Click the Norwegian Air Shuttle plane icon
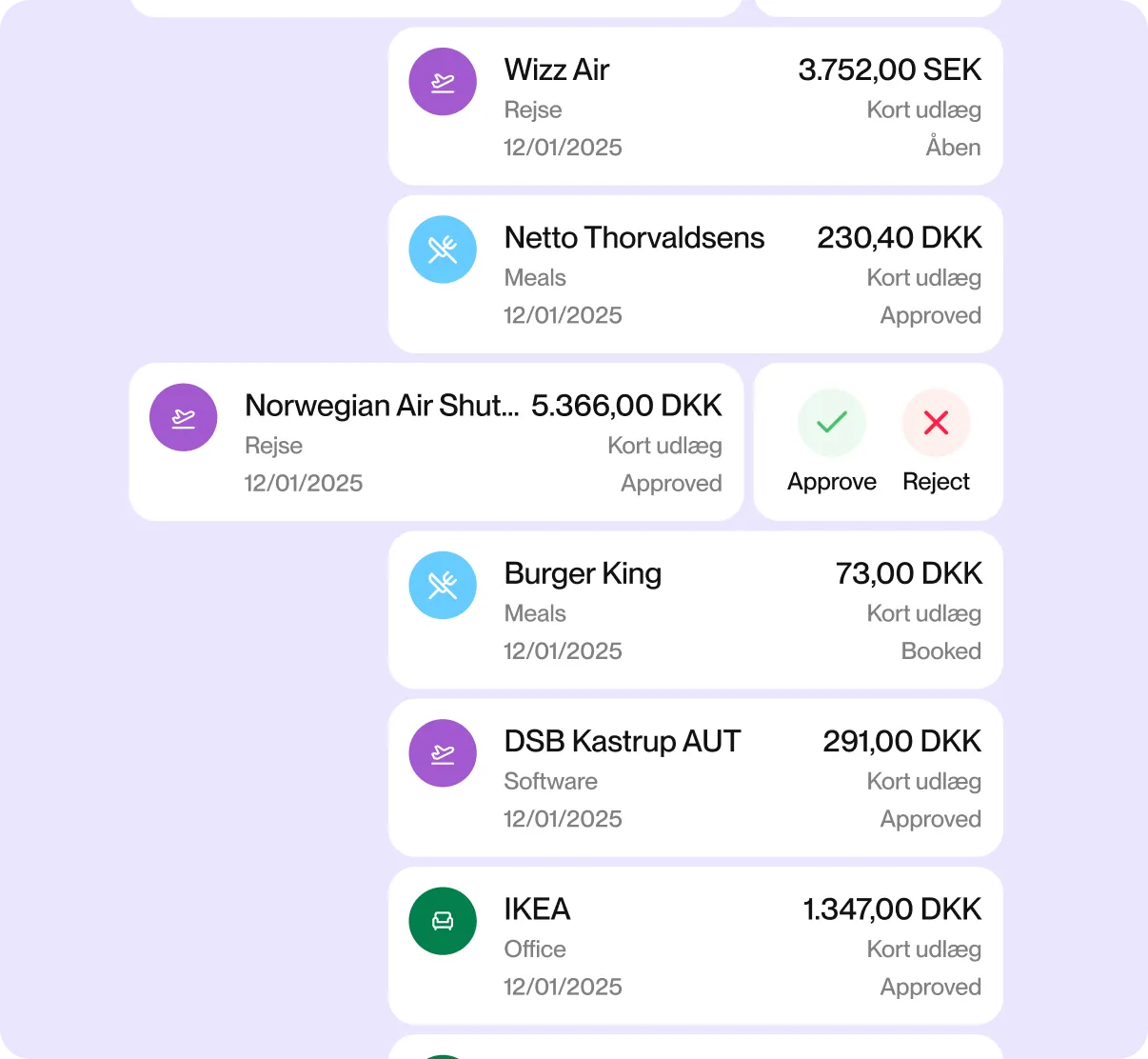Viewport: 1148px width, 1059px height. [x=184, y=417]
